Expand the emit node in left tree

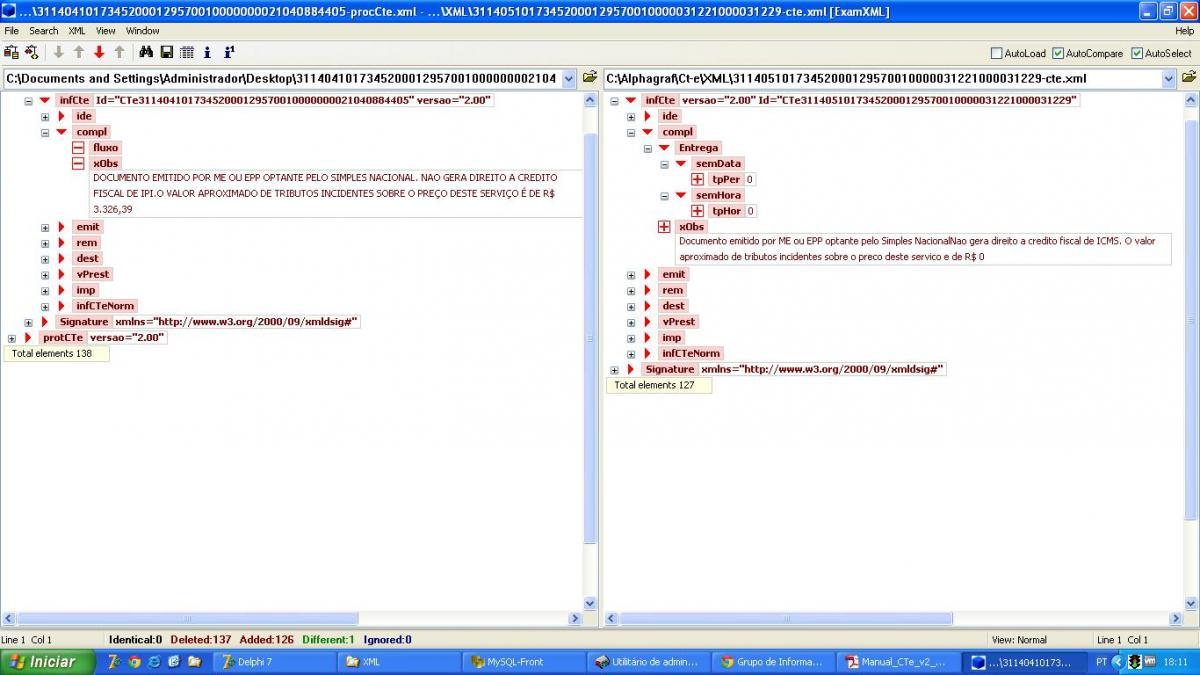(x=45, y=227)
